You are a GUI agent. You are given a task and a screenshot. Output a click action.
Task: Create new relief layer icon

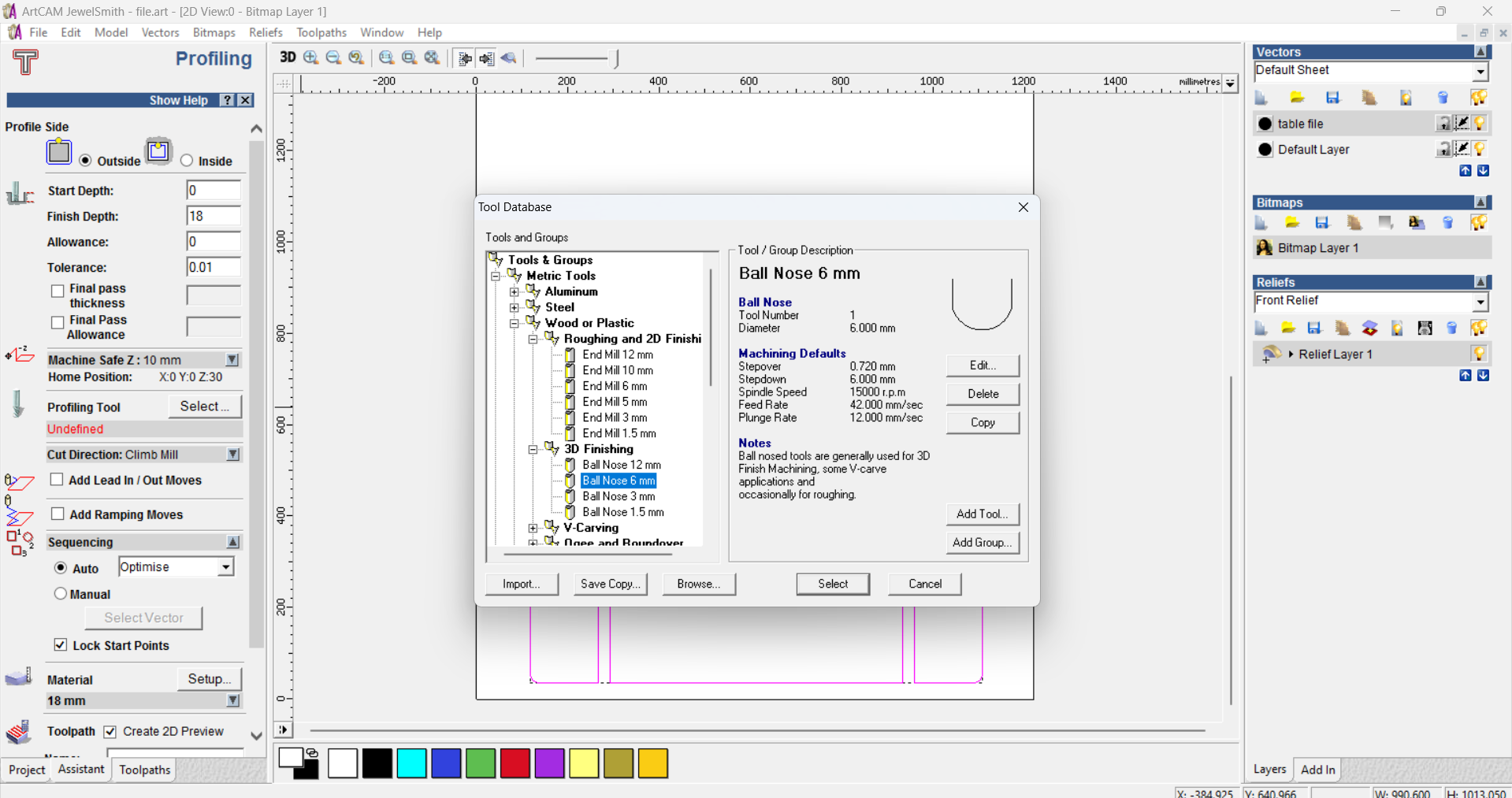pos(1261,328)
